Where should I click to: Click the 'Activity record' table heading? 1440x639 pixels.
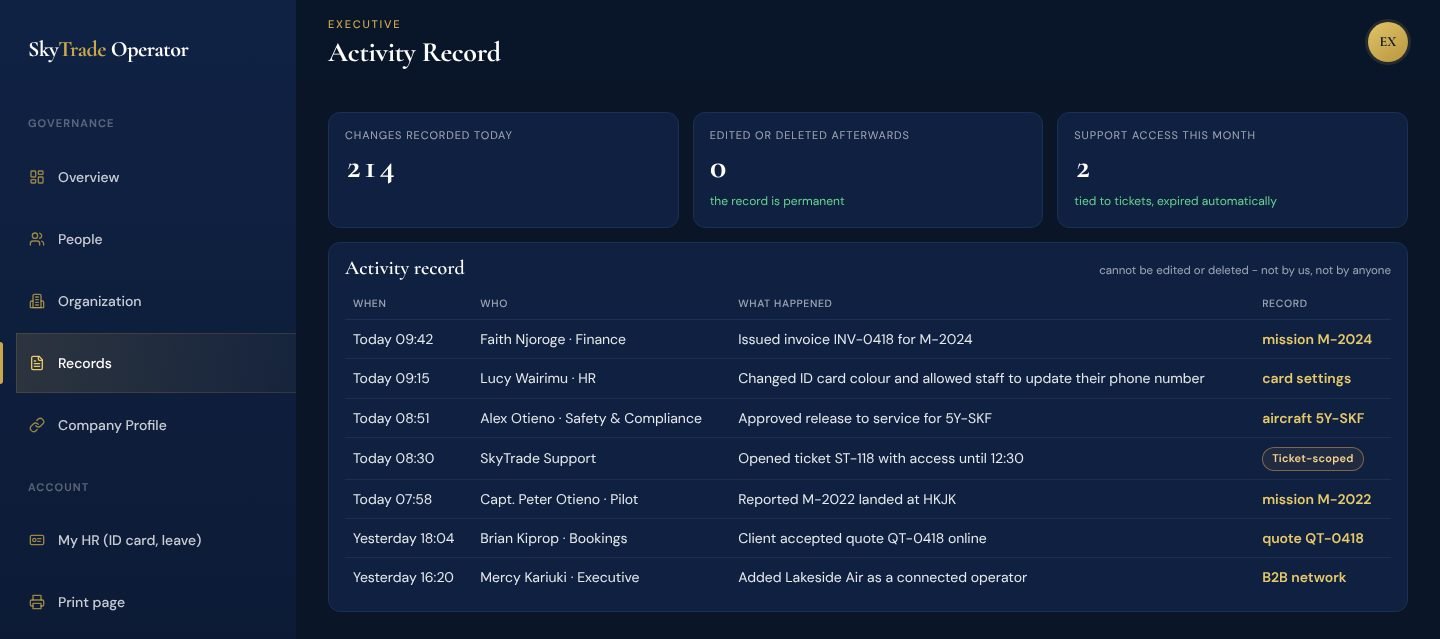(405, 268)
